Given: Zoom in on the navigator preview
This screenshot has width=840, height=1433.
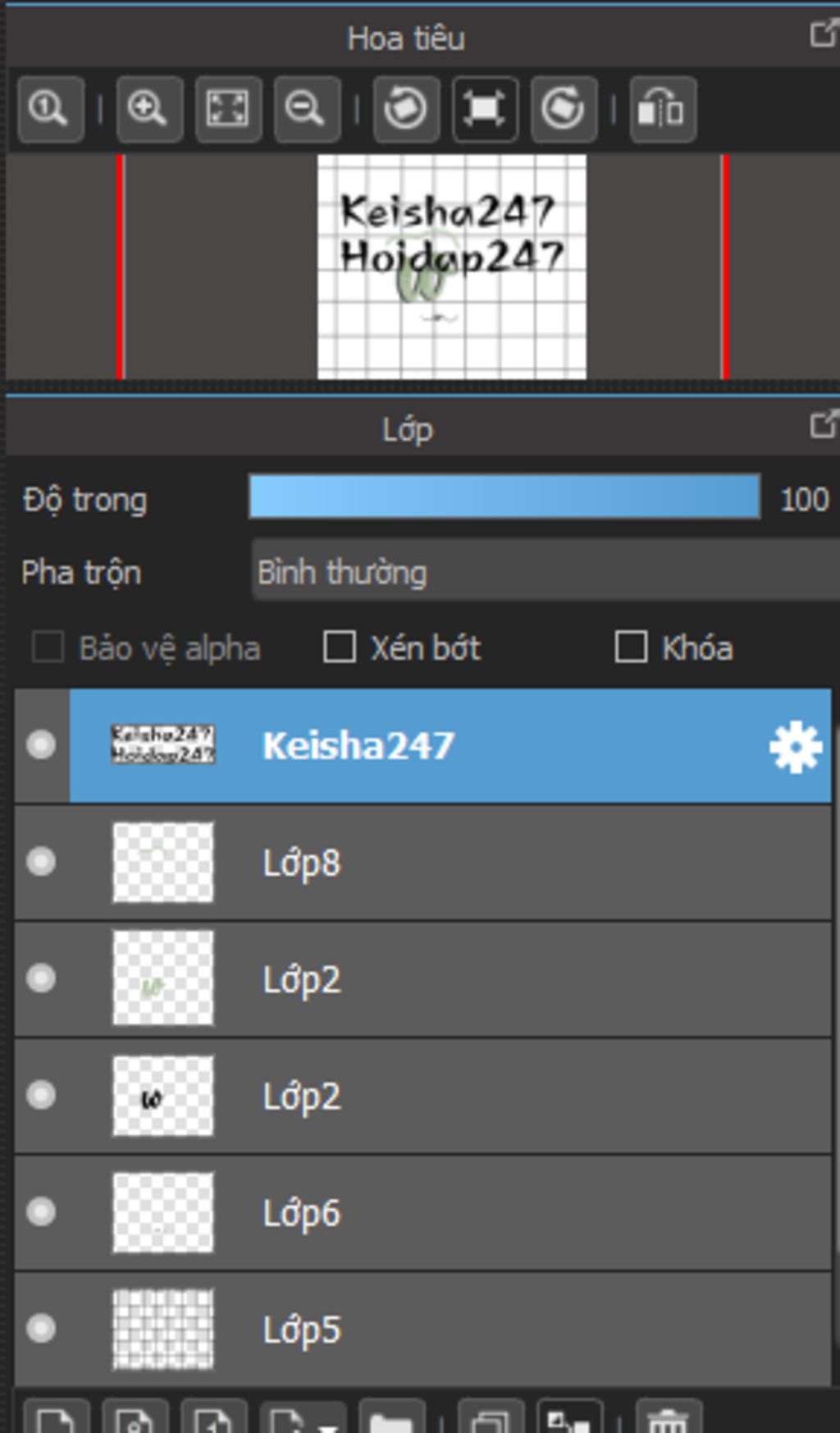Looking at the screenshot, I should click(x=149, y=109).
